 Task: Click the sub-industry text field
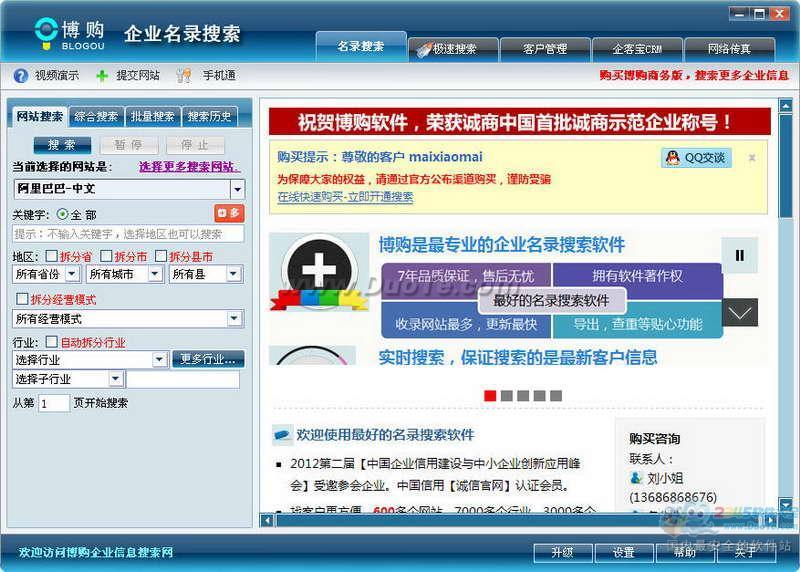pos(183,379)
